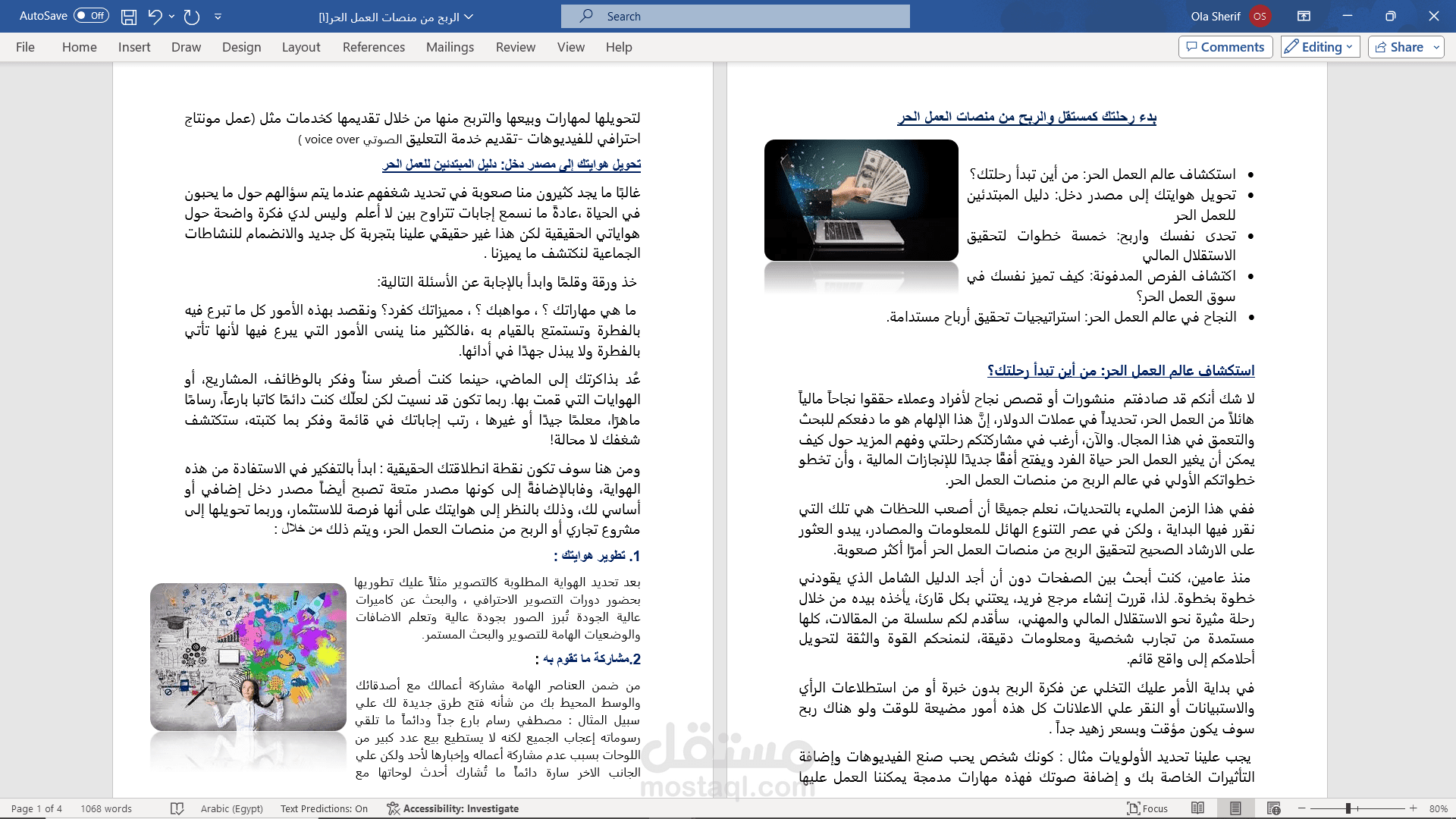
Task: Click the Redo icon
Action: click(192, 16)
